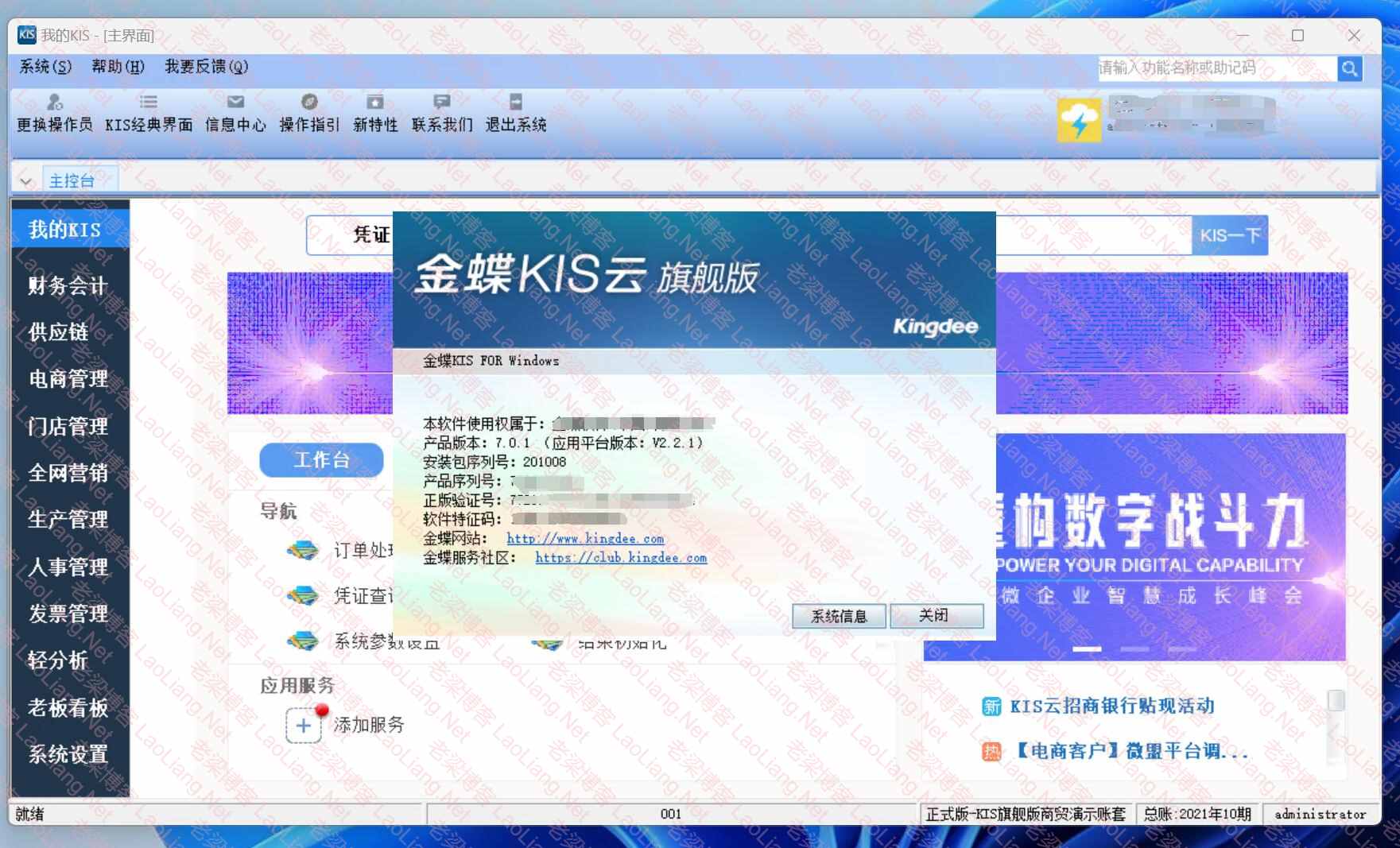Viewport: 1400px width, 848px height.
Task: Click the 操作指引 guide icon
Action: [309, 103]
